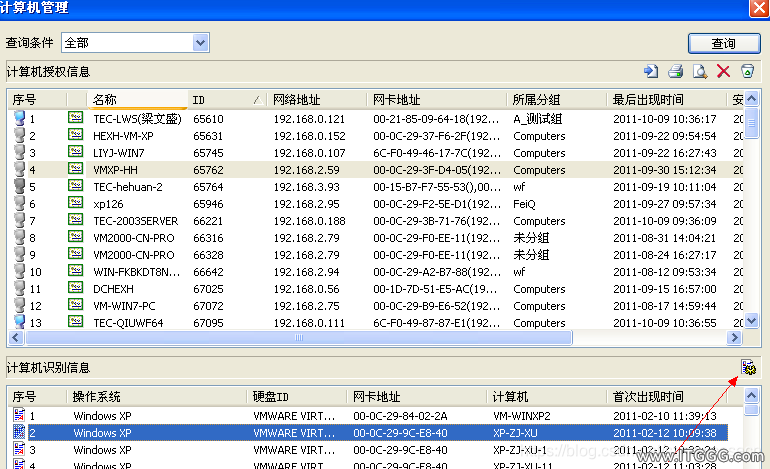Viewport: 770px width, 469px height.
Task: Click green card icon beside ID 66316
Action: (x=75, y=237)
